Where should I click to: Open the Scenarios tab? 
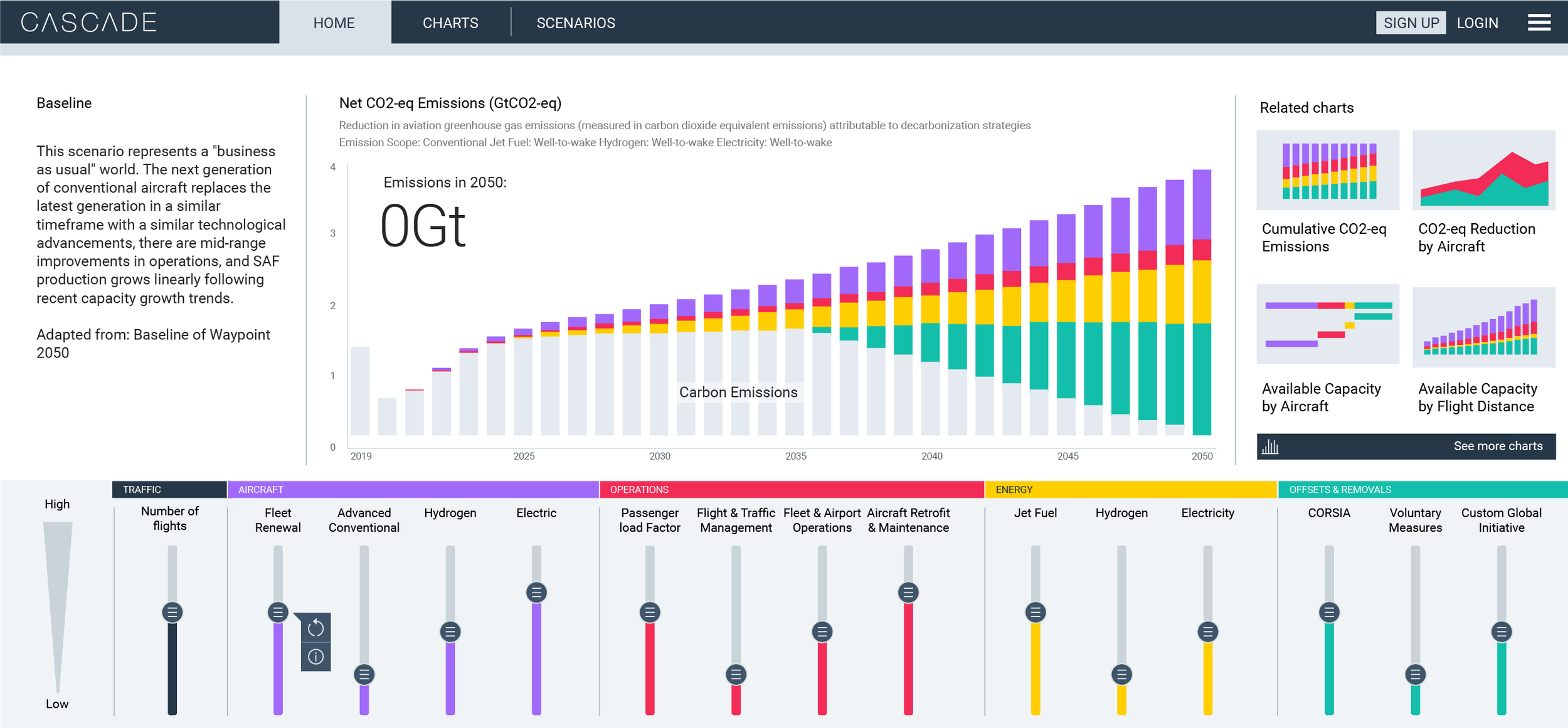[575, 23]
